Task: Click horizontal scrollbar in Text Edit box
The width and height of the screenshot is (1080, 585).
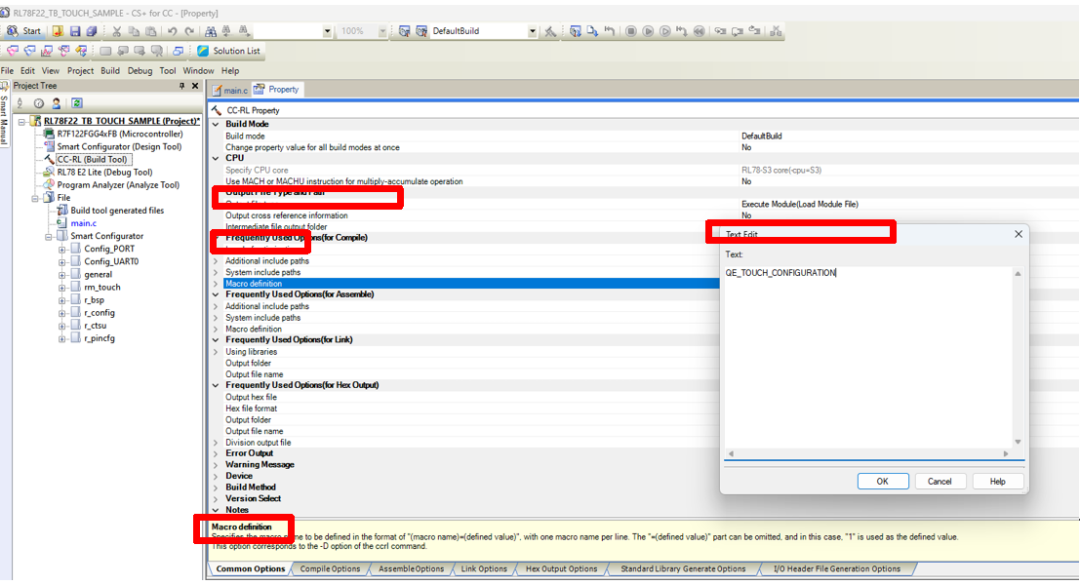Action: tap(867, 454)
